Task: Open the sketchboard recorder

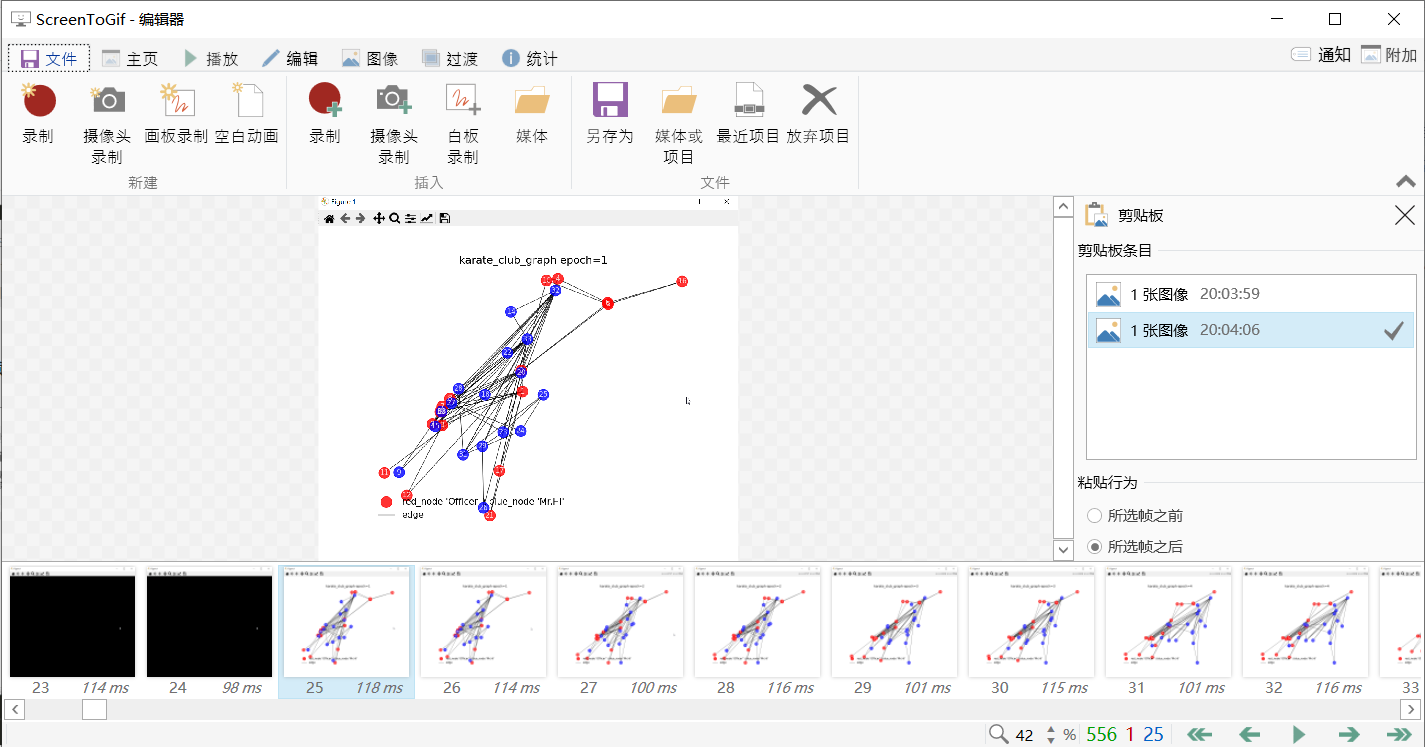Action: (x=177, y=120)
